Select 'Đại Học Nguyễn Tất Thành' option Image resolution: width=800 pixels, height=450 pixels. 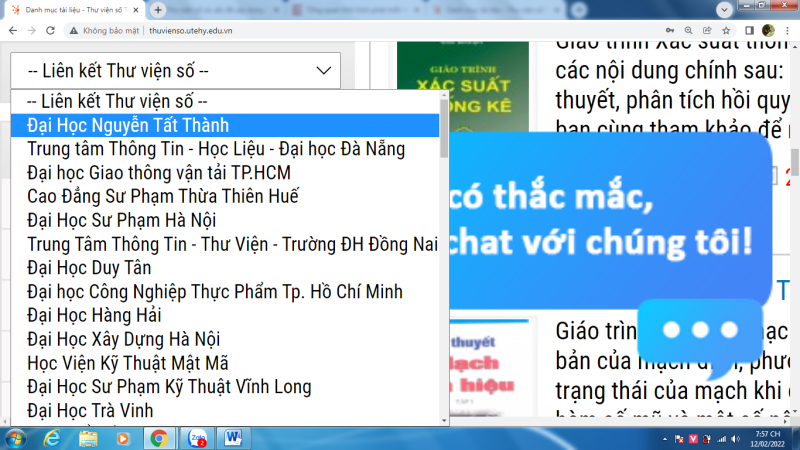pos(225,126)
